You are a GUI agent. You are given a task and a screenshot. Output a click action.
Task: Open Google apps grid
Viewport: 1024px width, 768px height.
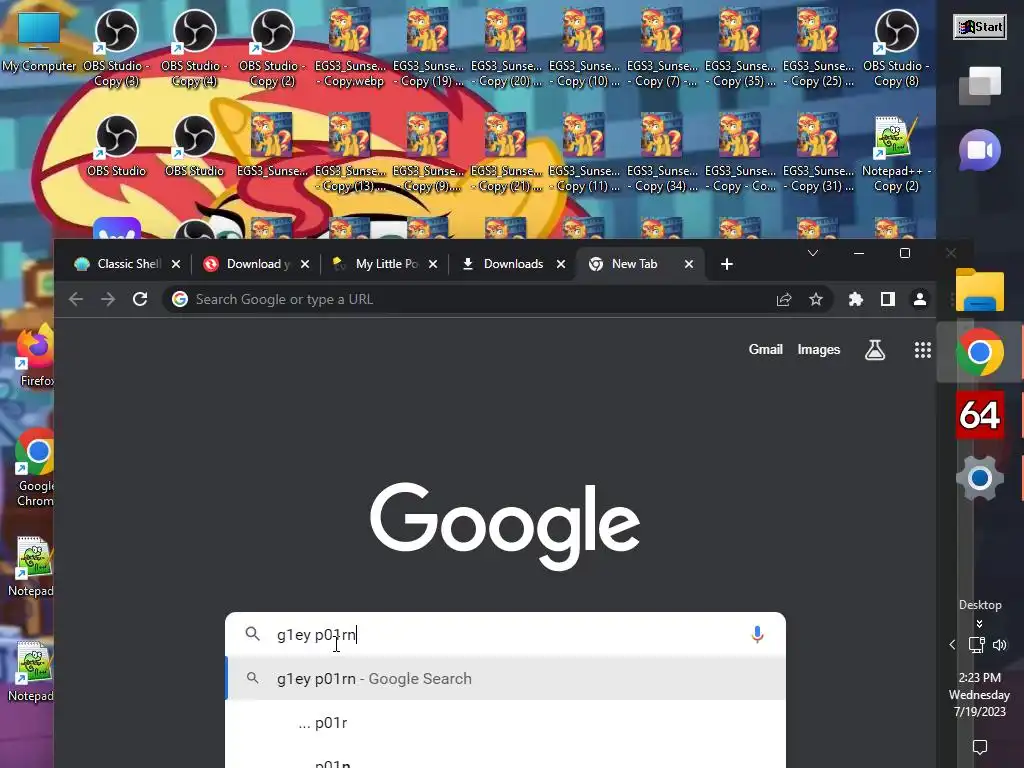pyautogui.click(x=922, y=350)
